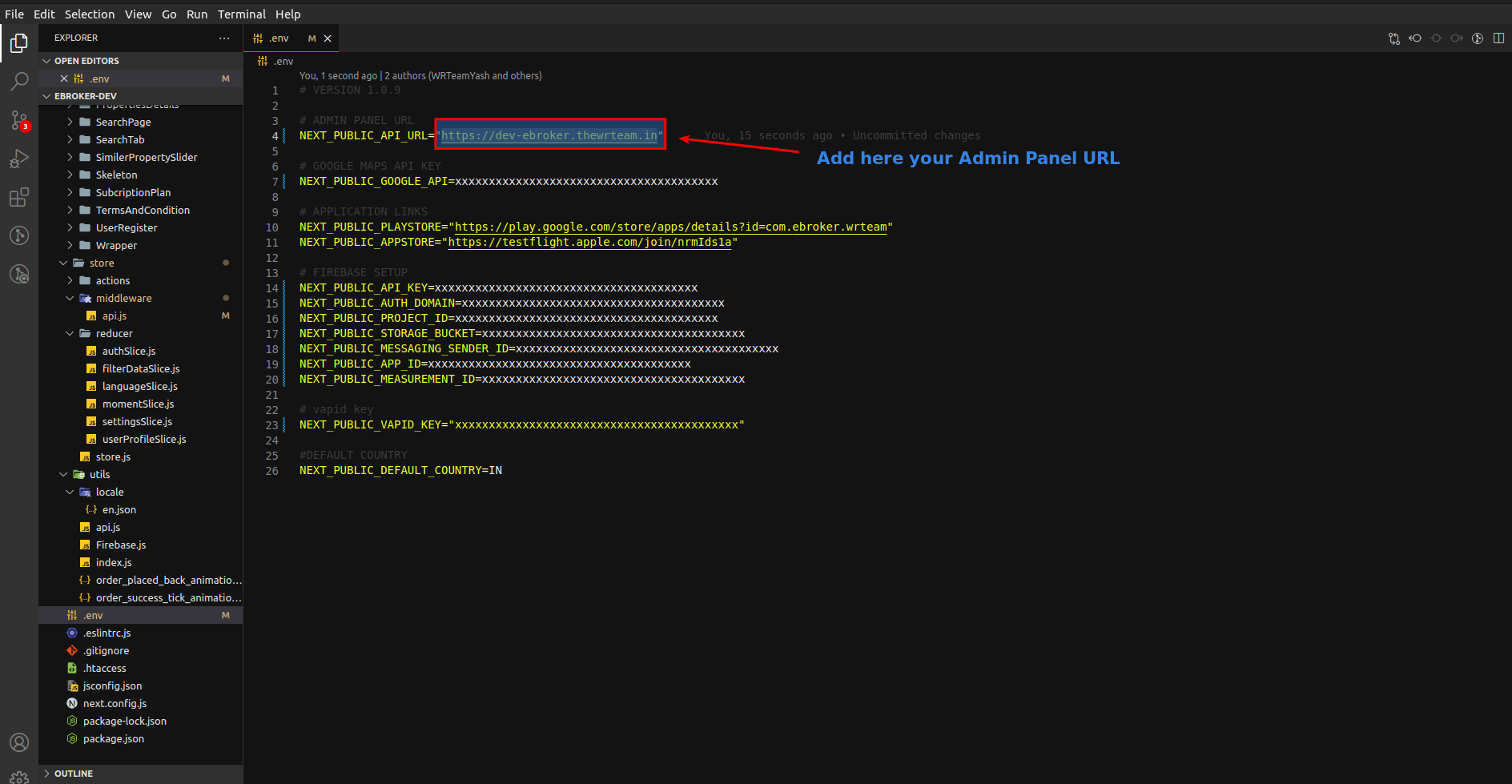The image size is (1512, 784).
Task: Open the Run menu
Action: pyautogui.click(x=197, y=14)
